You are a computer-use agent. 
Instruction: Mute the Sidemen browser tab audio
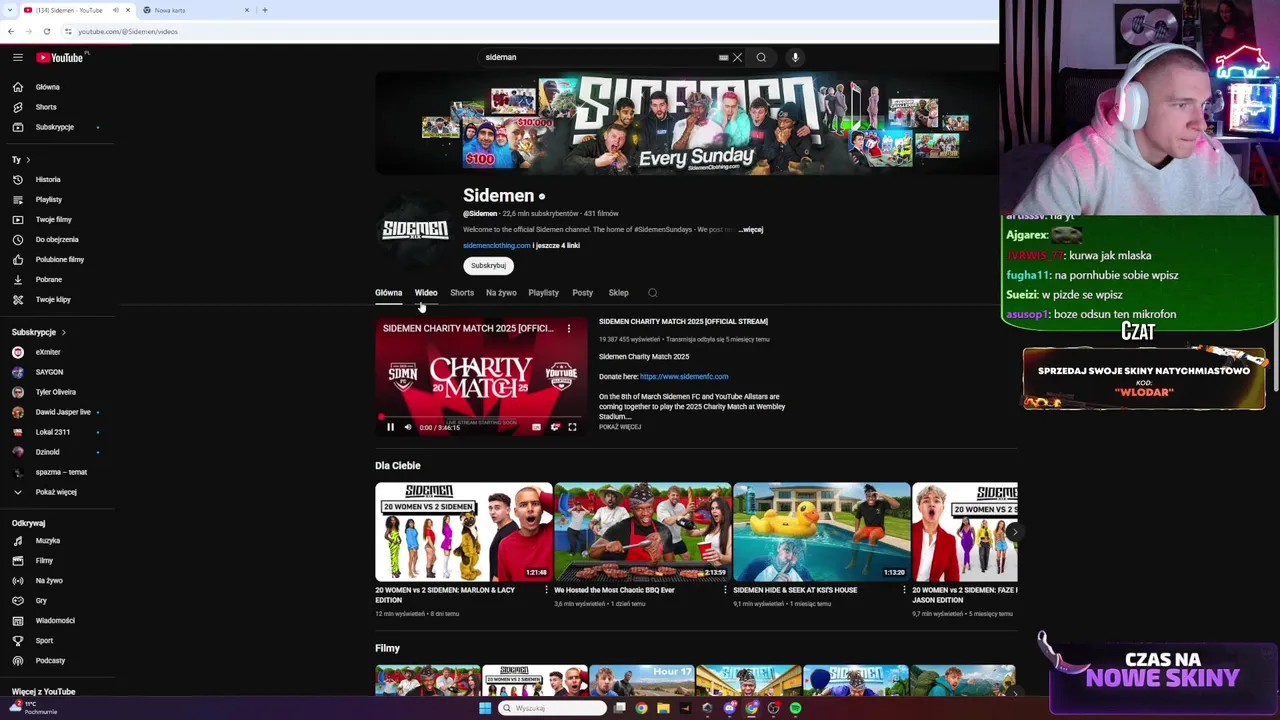click(x=116, y=10)
